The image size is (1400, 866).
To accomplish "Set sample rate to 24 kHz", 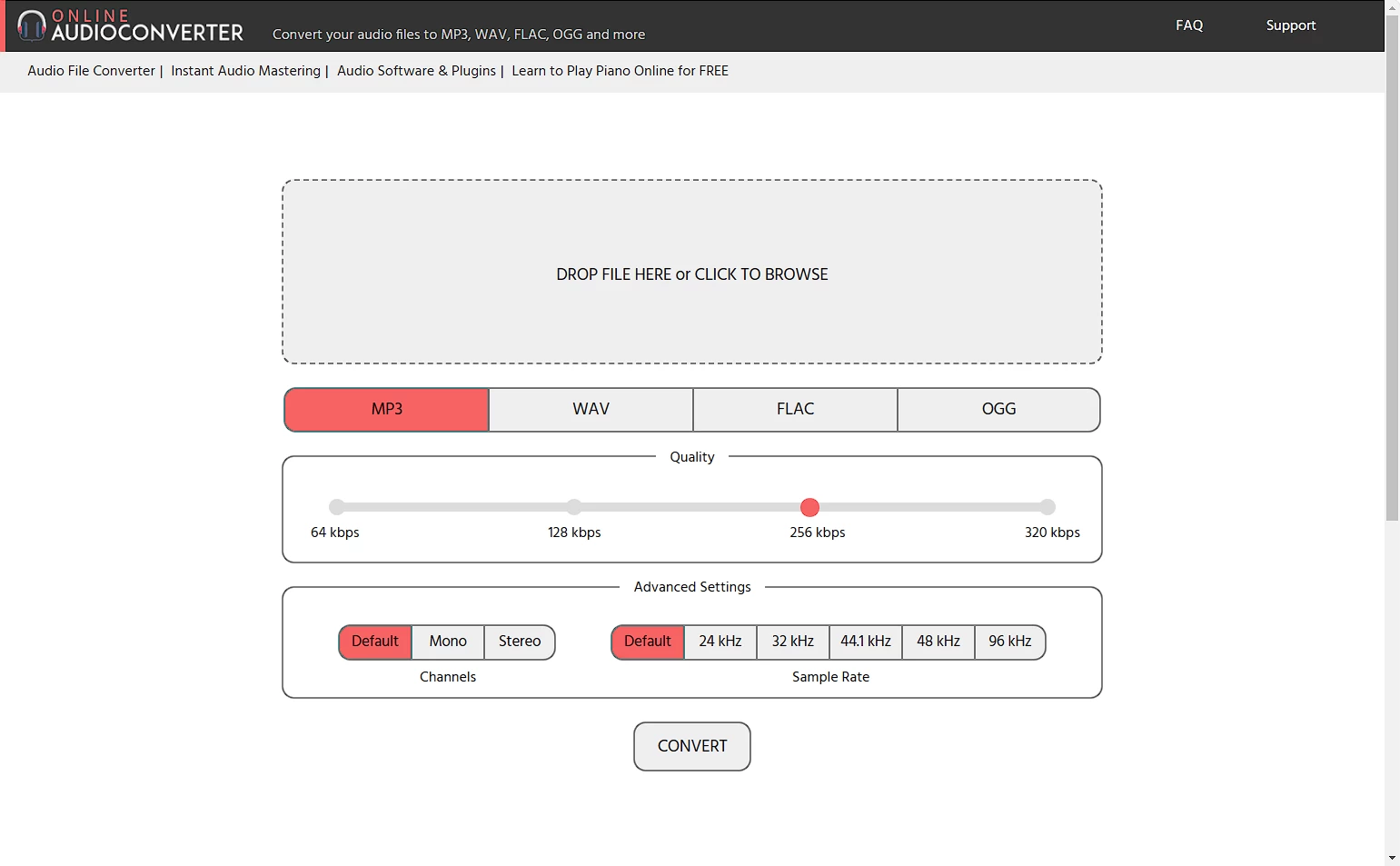I will pos(720,642).
